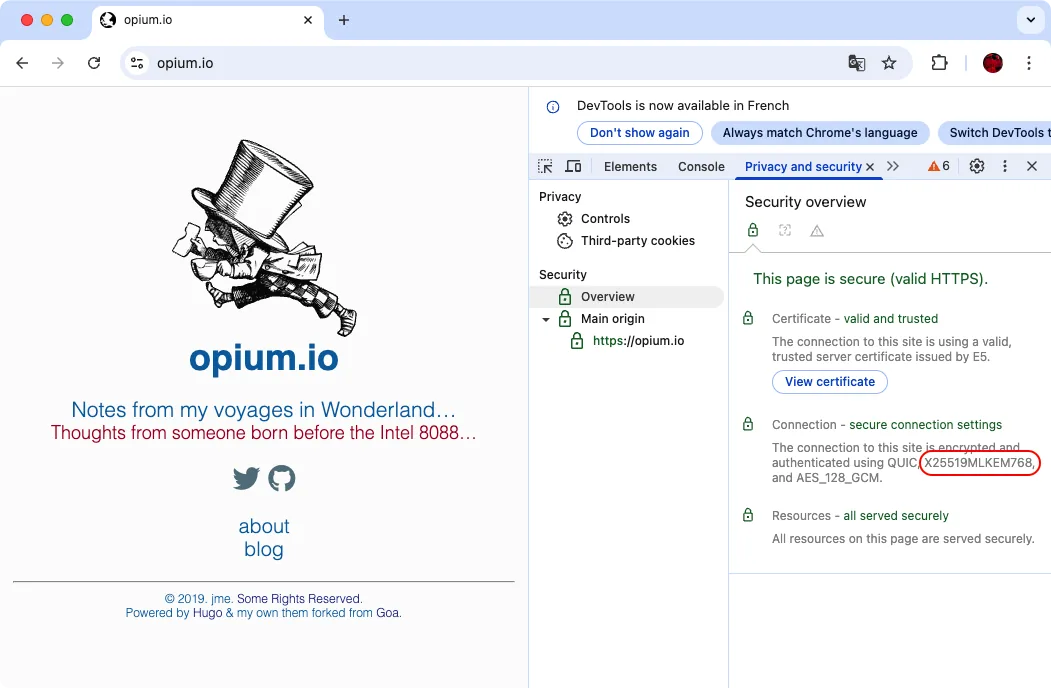Image resolution: width=1051 pixels, height=688 pixels.
Task: Open the about link
Action: tap(264, 526)
